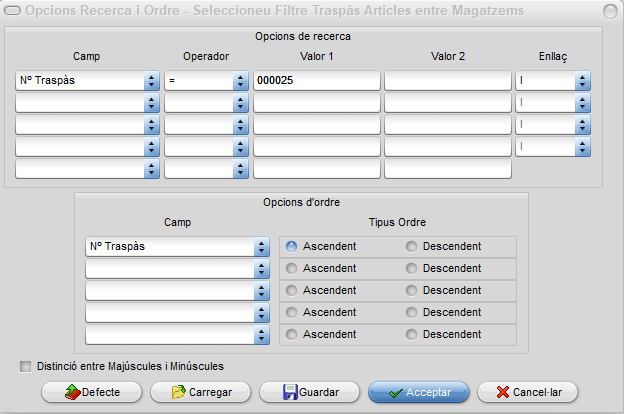Select Descendent in the fifth order row

(411, 334)
